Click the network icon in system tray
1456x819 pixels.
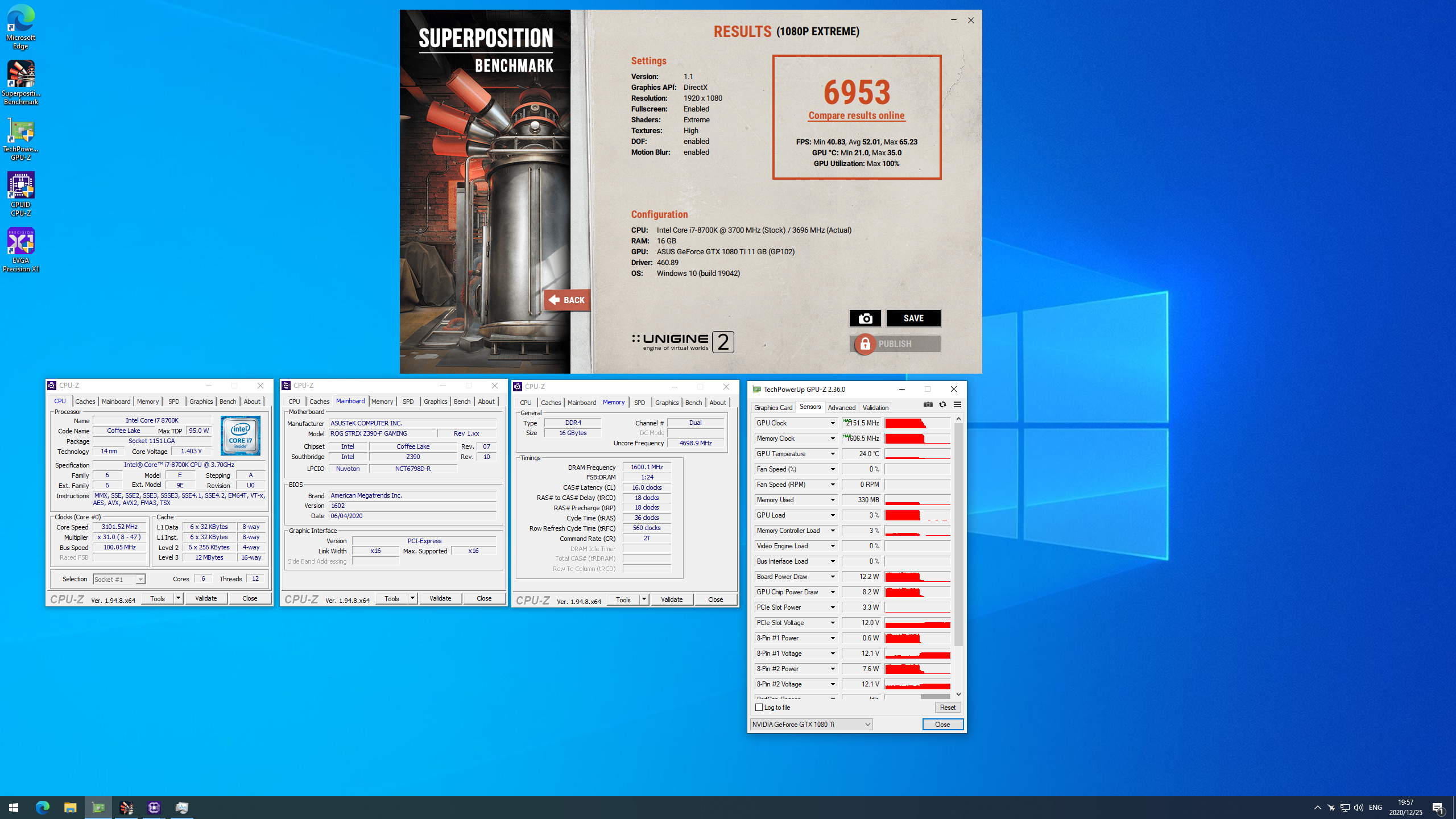[1345, 808]
